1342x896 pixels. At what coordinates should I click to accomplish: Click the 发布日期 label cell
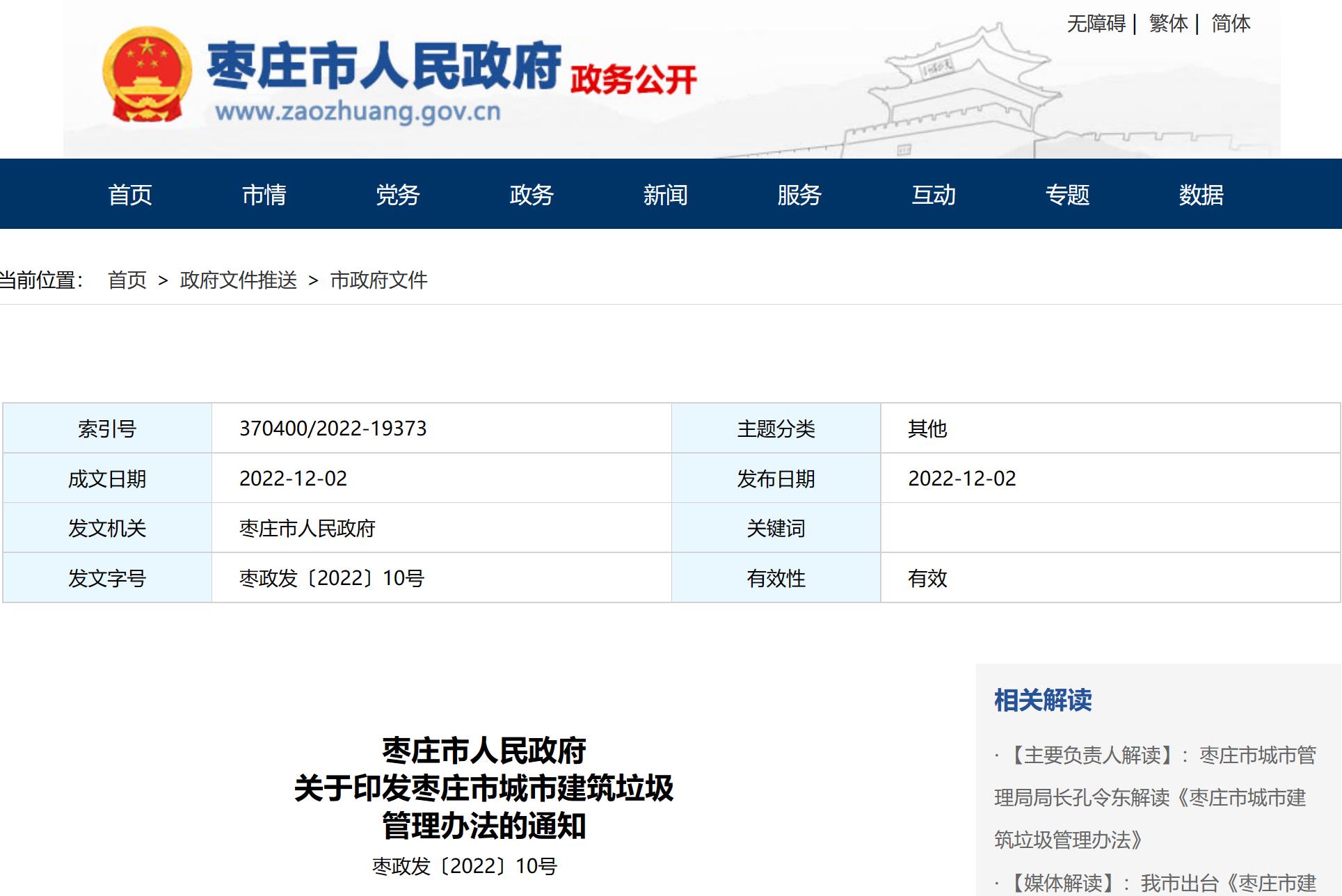pyautogui.click(x=776, y=479)
